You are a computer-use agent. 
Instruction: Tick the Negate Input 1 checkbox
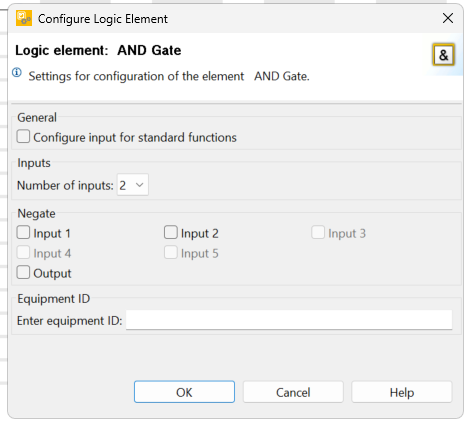pos(23,232)
